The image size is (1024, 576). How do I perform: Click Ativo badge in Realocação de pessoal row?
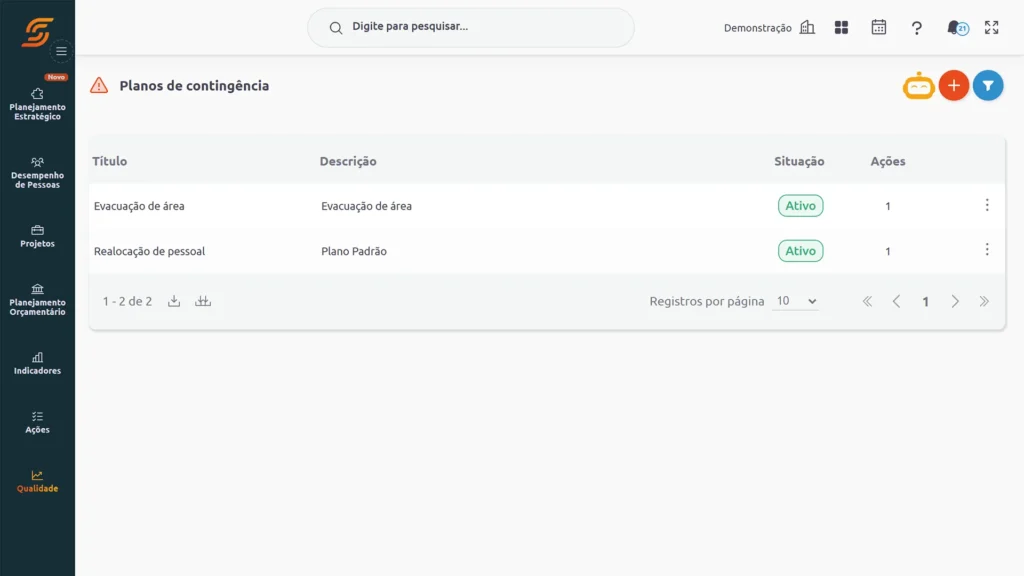pos(801,251)
